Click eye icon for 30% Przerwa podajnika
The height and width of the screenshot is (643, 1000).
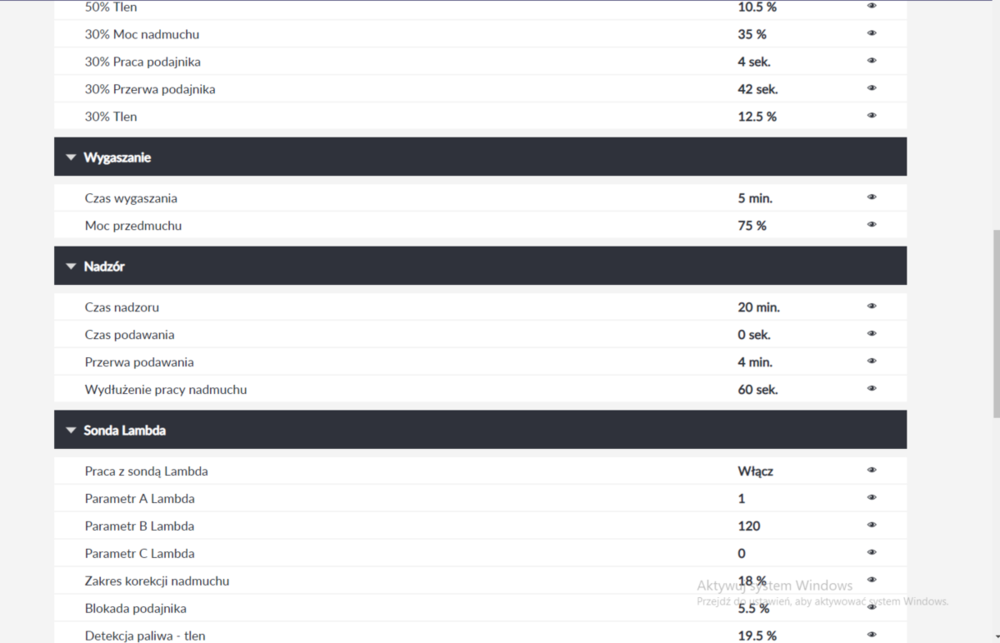[872, 88]
